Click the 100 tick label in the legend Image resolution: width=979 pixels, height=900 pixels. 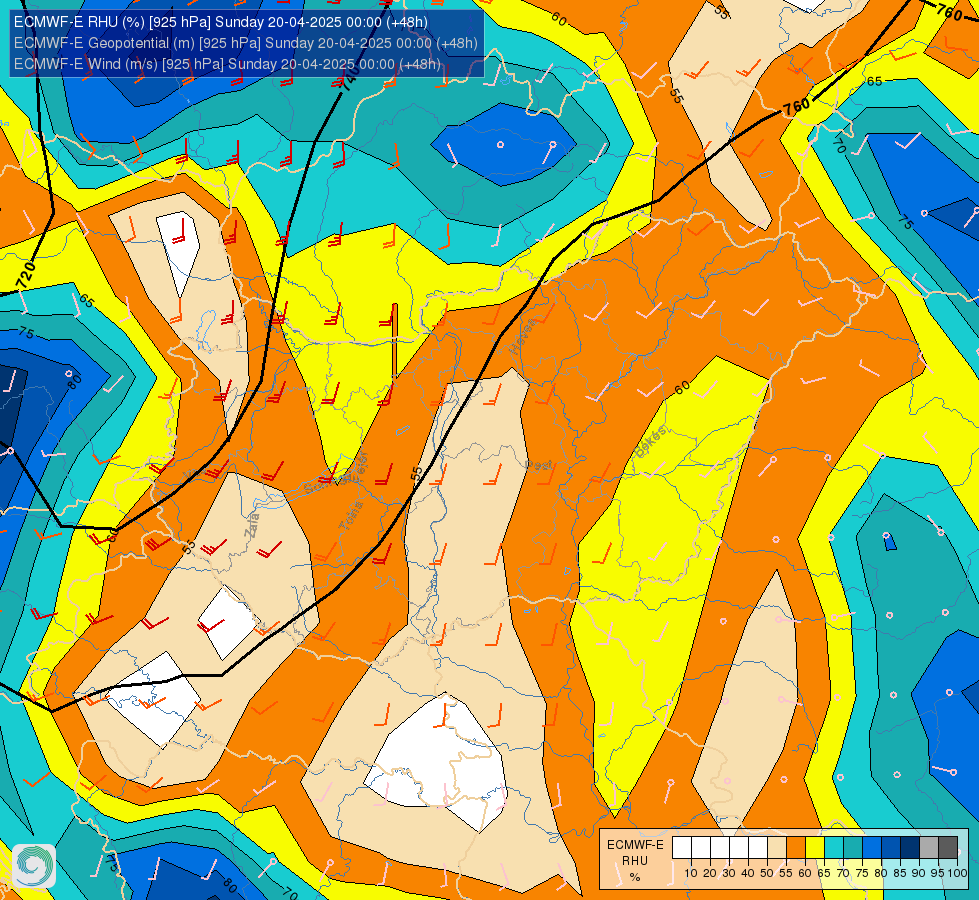click(957, 873)
